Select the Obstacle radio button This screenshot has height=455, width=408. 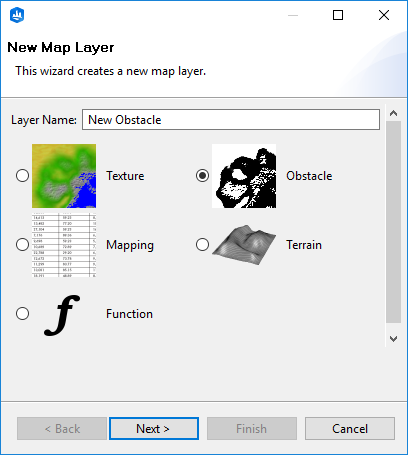tap(202, 176)
